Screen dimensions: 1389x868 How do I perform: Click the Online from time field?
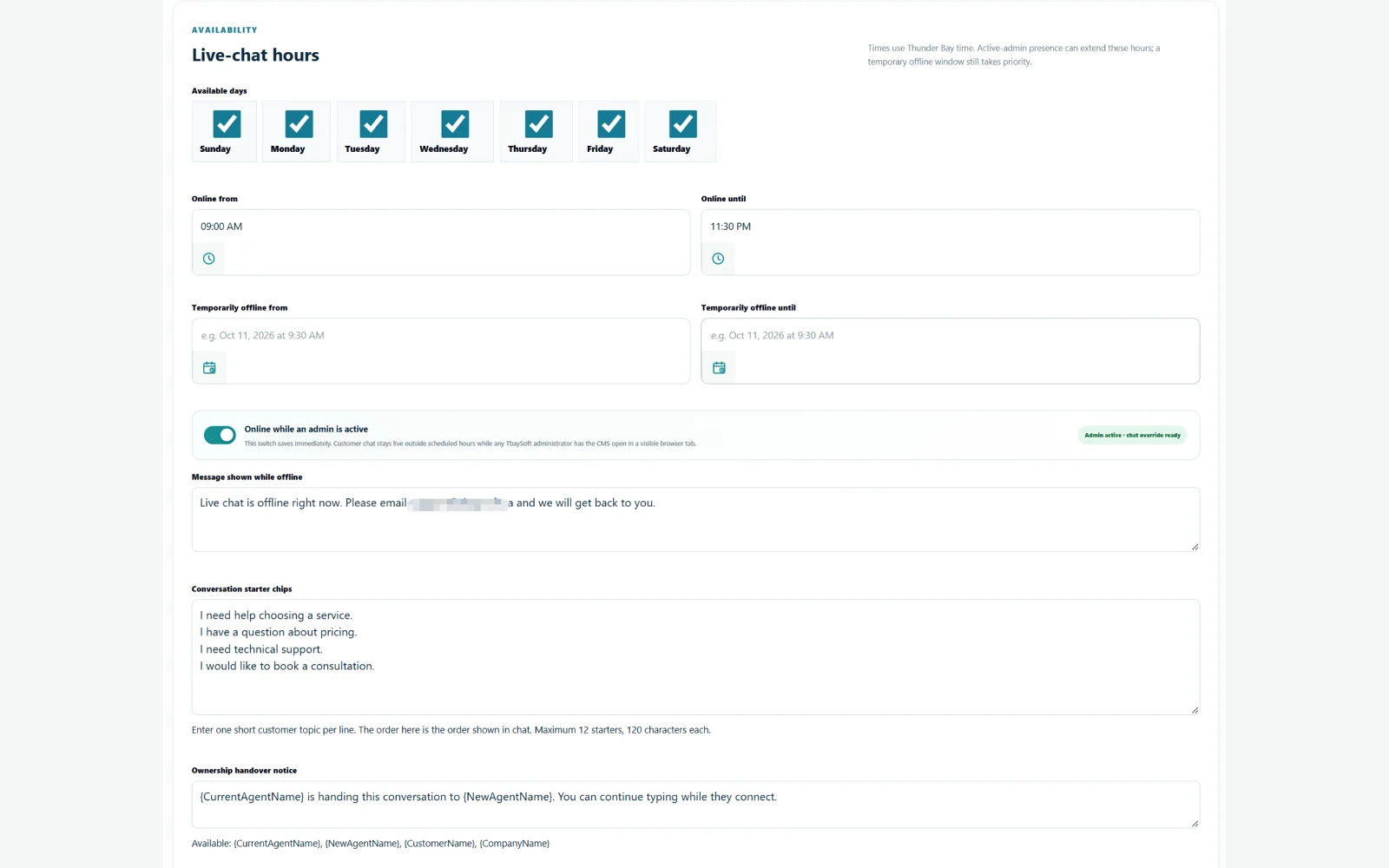click(441, 227)
